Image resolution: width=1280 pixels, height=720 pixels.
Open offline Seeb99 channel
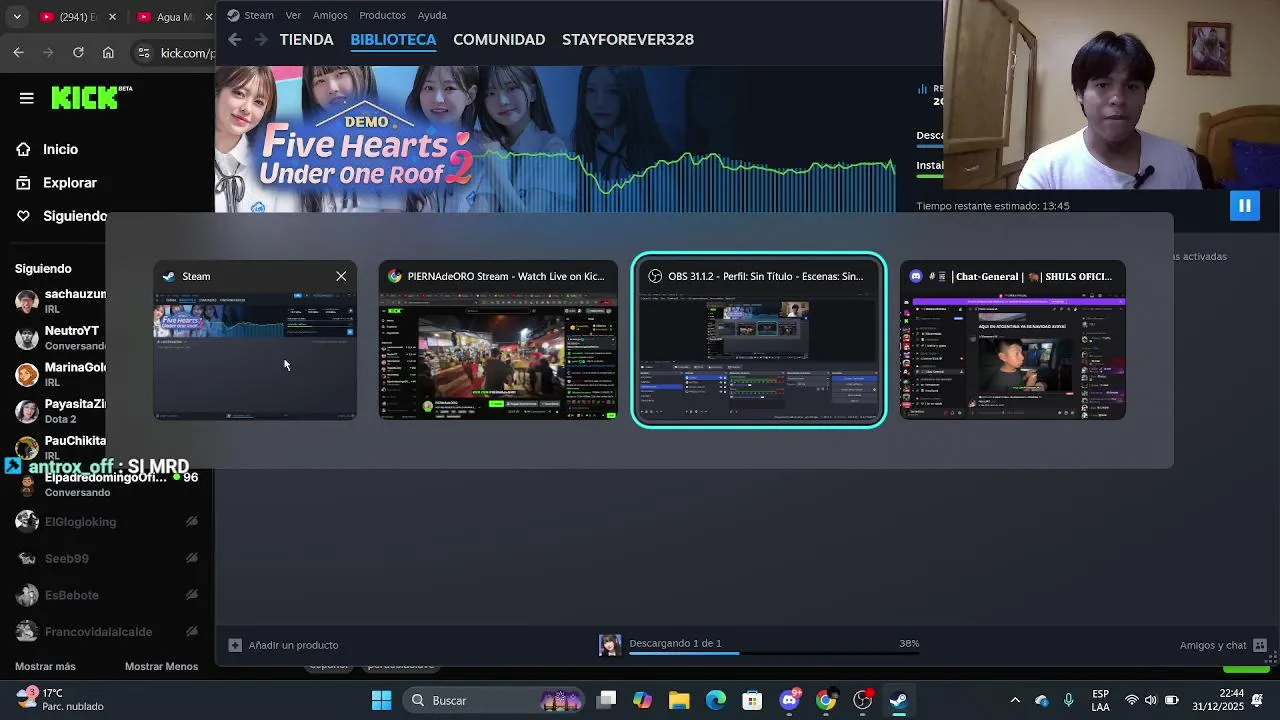point(106,558)
